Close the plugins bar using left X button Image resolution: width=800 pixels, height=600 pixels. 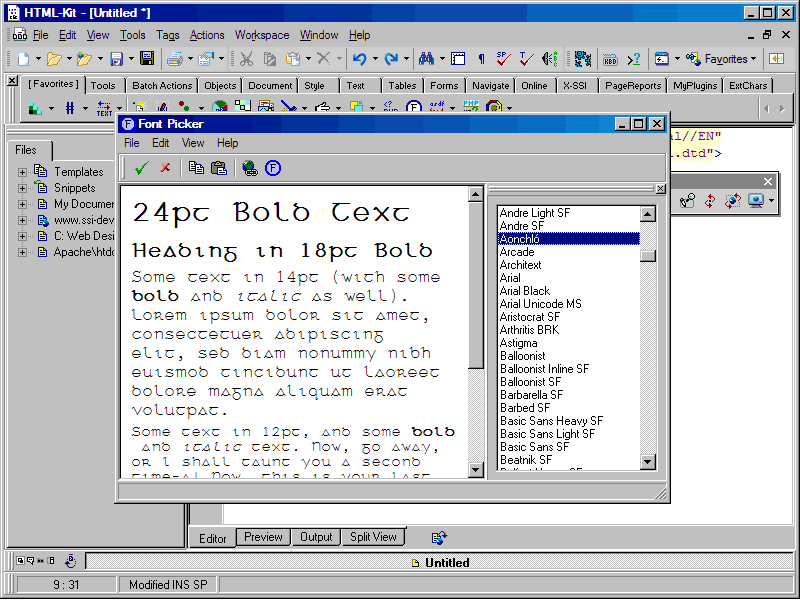coord(13,81)
